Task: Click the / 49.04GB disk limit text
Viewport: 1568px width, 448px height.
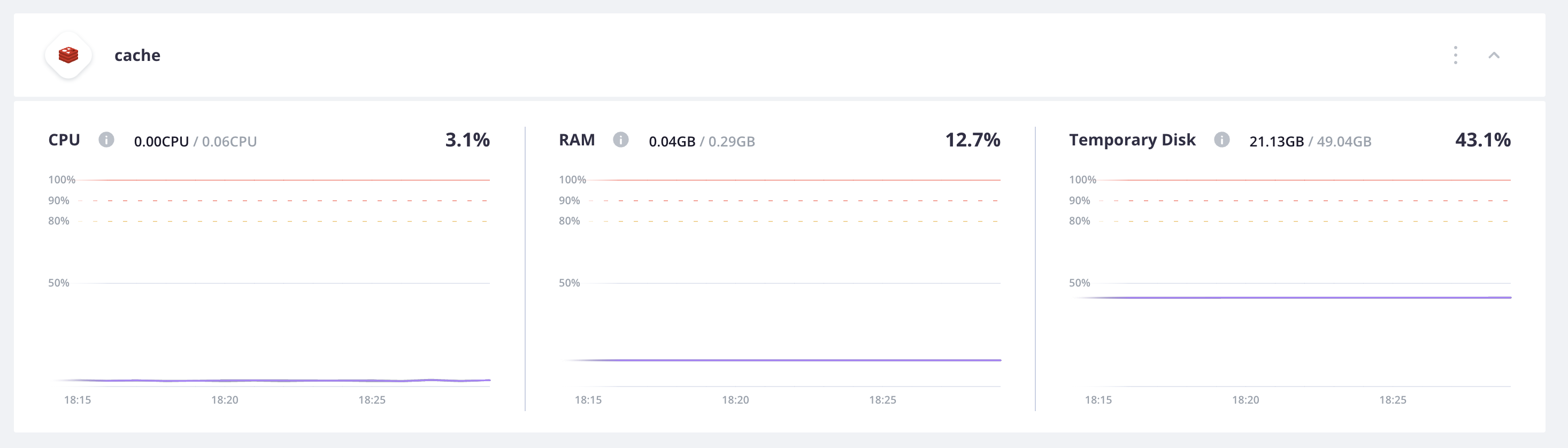Action: point(1340,142)
